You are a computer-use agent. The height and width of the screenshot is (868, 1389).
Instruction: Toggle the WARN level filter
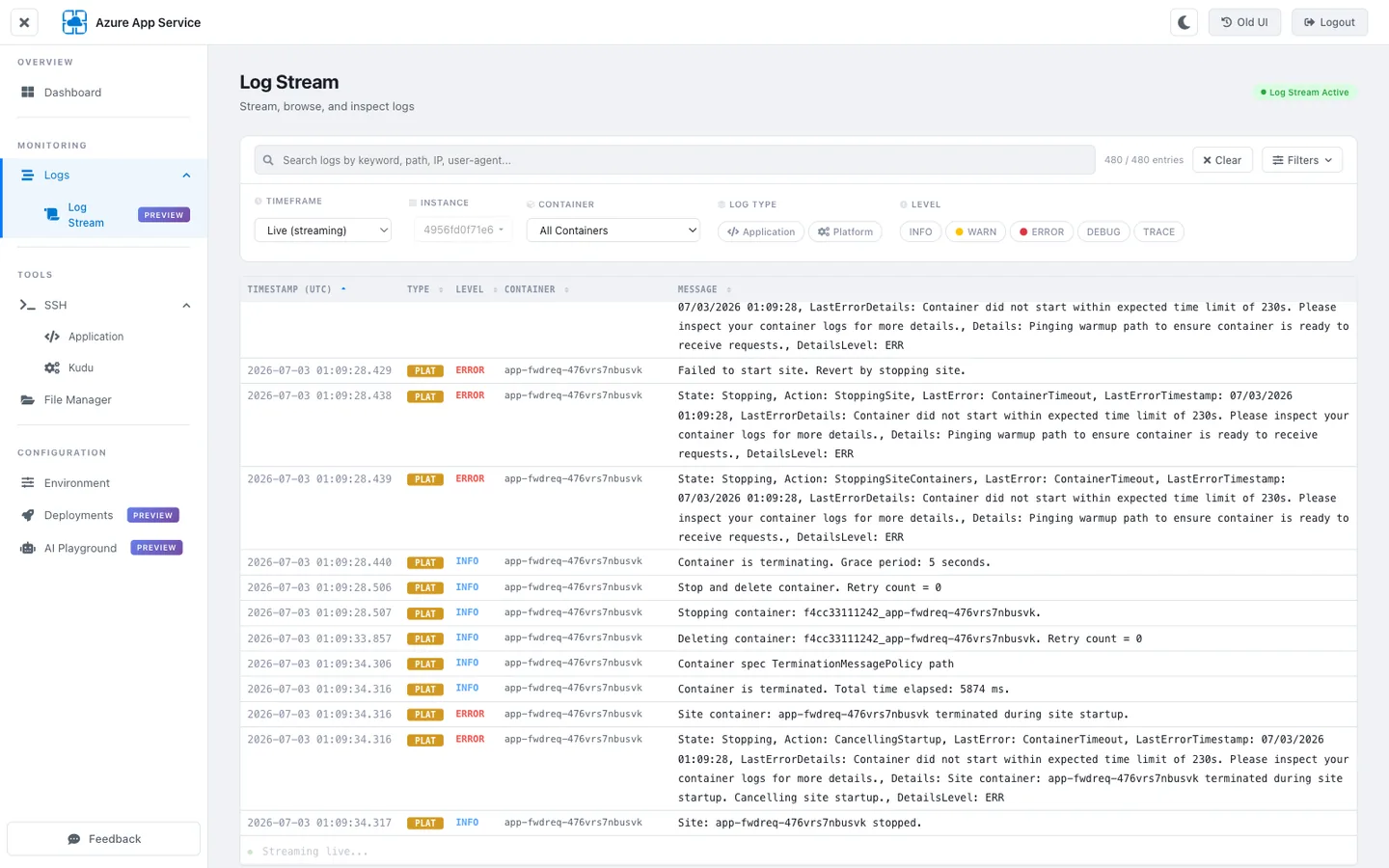coord(976,231)
